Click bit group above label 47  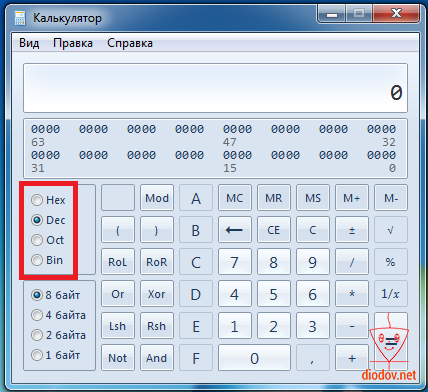pos(237,129)
